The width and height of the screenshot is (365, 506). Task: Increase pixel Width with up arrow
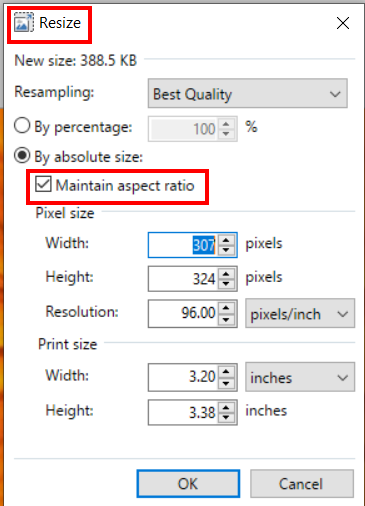pos(226,240)
